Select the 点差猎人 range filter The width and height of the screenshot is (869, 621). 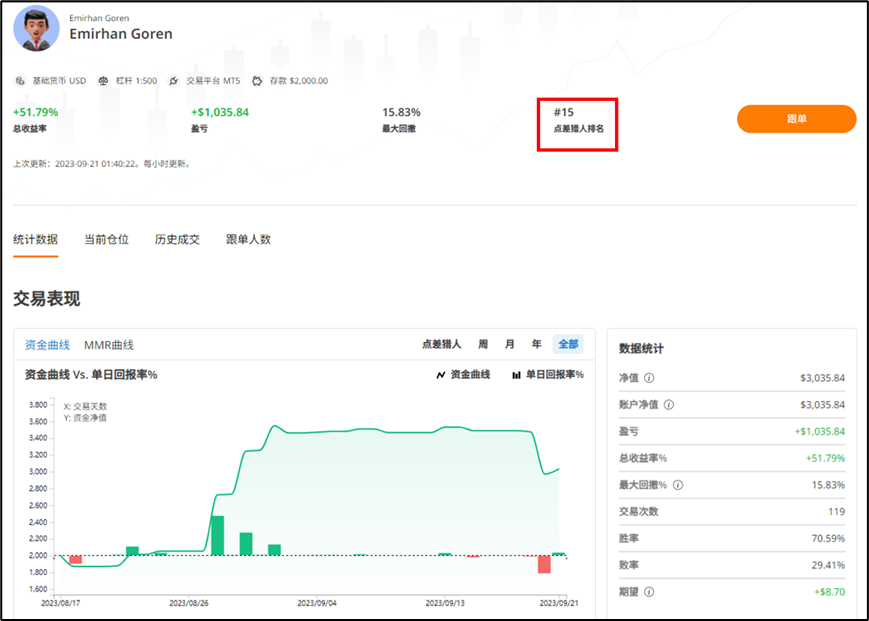click(441, 344)
